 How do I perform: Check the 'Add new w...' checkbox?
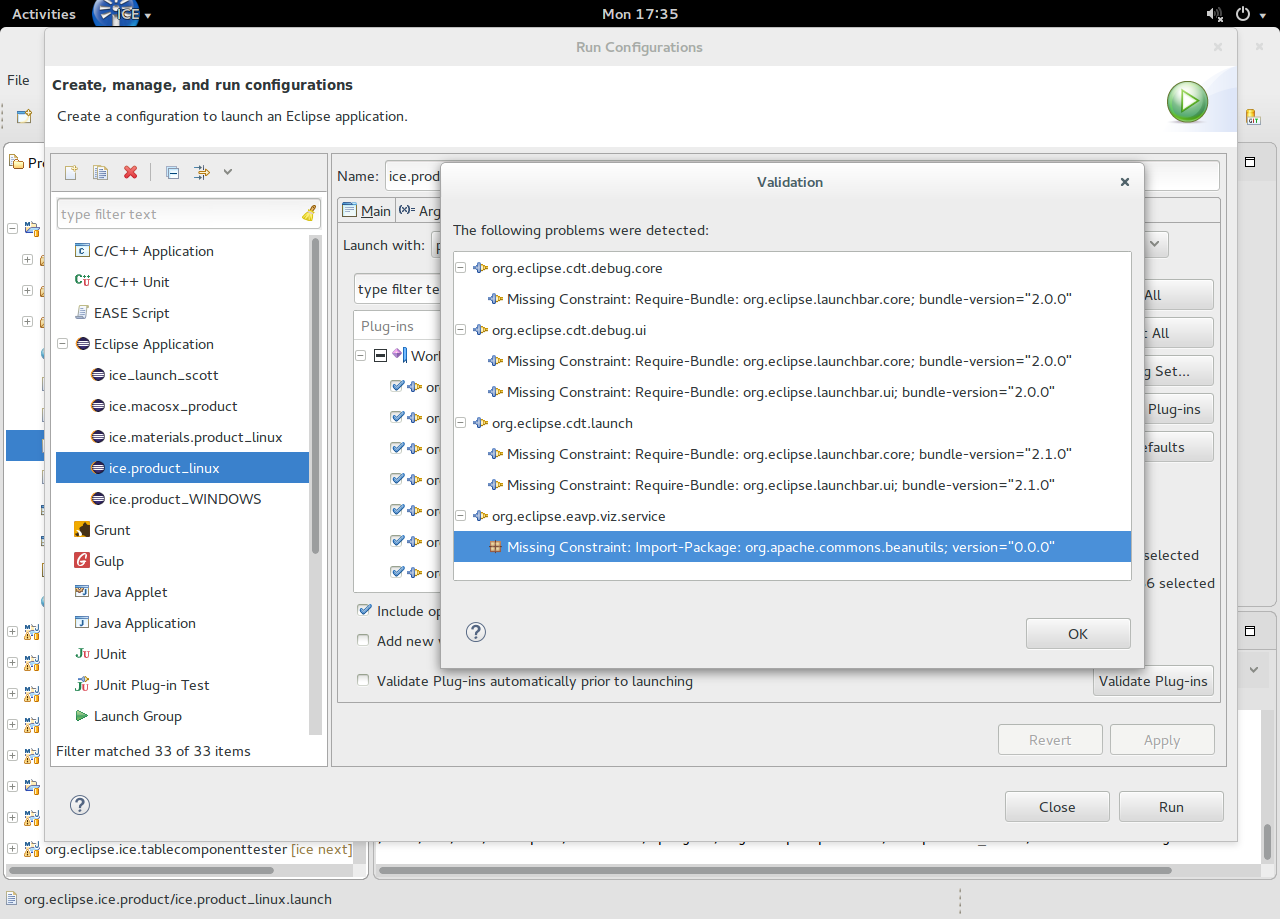click(x=364, y=641)
